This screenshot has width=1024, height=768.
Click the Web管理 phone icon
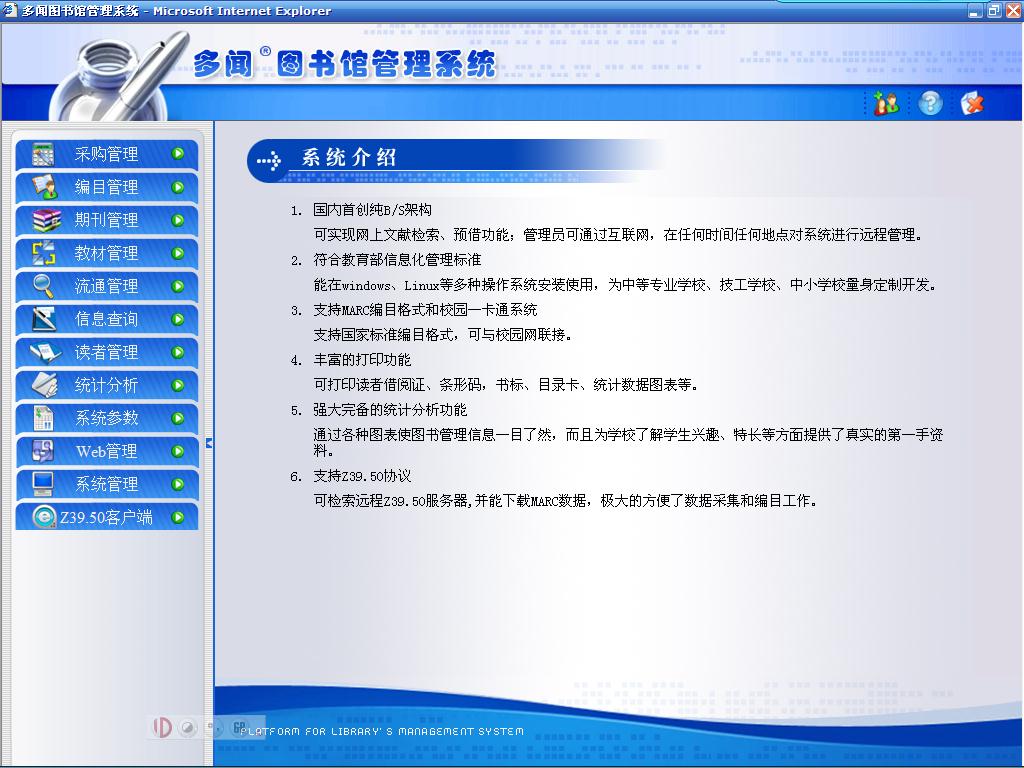(44, 451)
